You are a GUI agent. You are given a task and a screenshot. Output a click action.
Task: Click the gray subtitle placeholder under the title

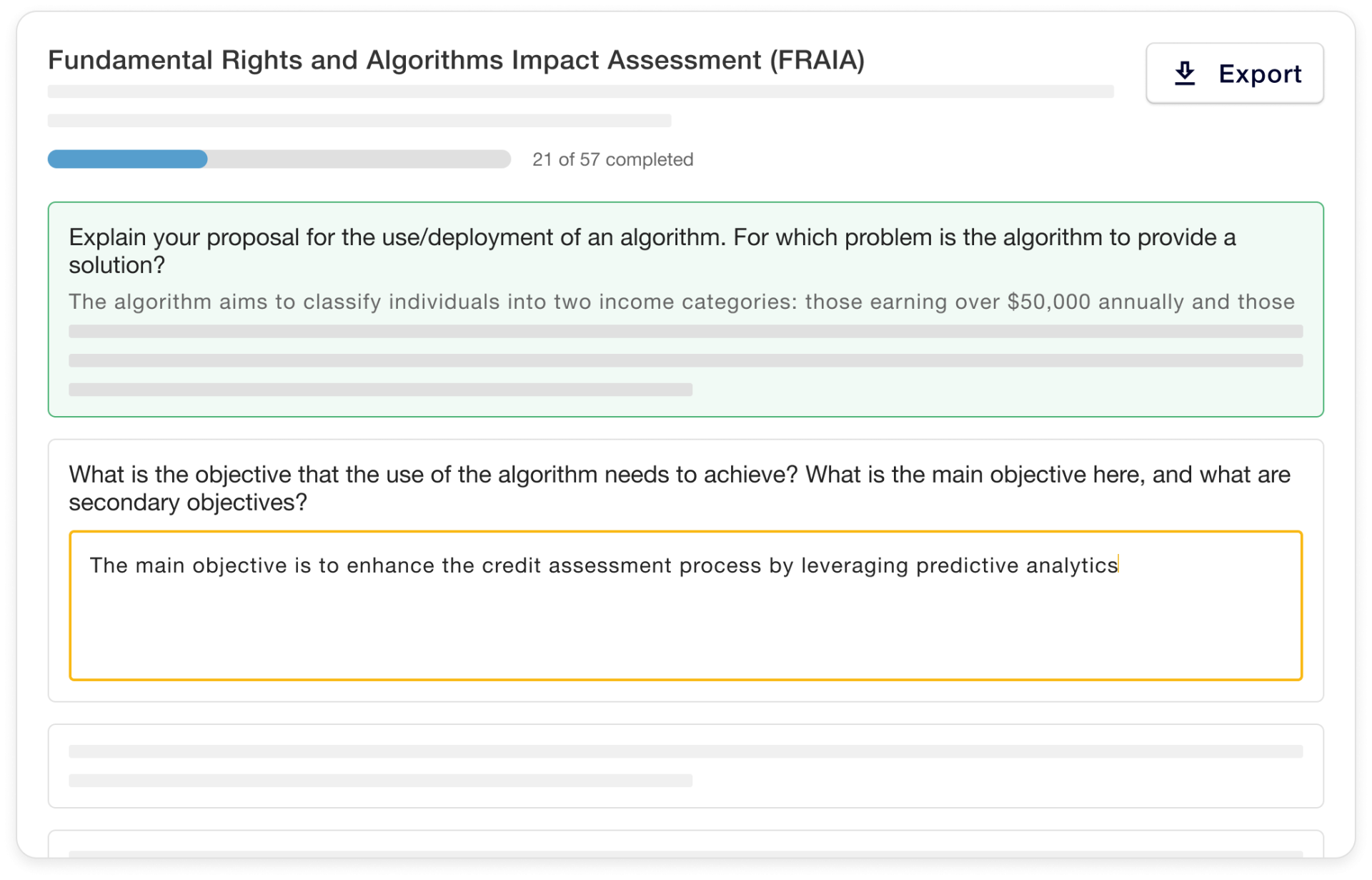[580, 92]
